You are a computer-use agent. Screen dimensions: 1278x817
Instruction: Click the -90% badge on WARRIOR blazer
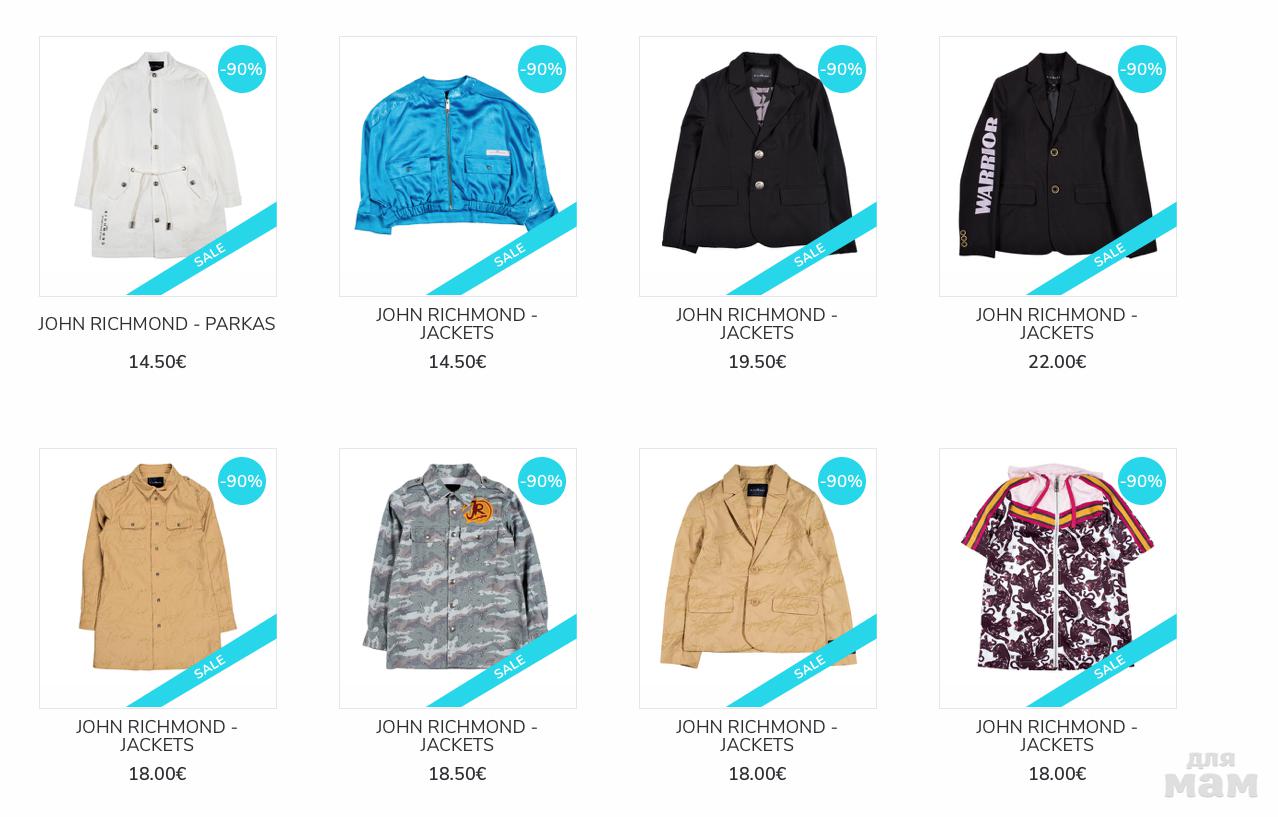(1142, 69)
